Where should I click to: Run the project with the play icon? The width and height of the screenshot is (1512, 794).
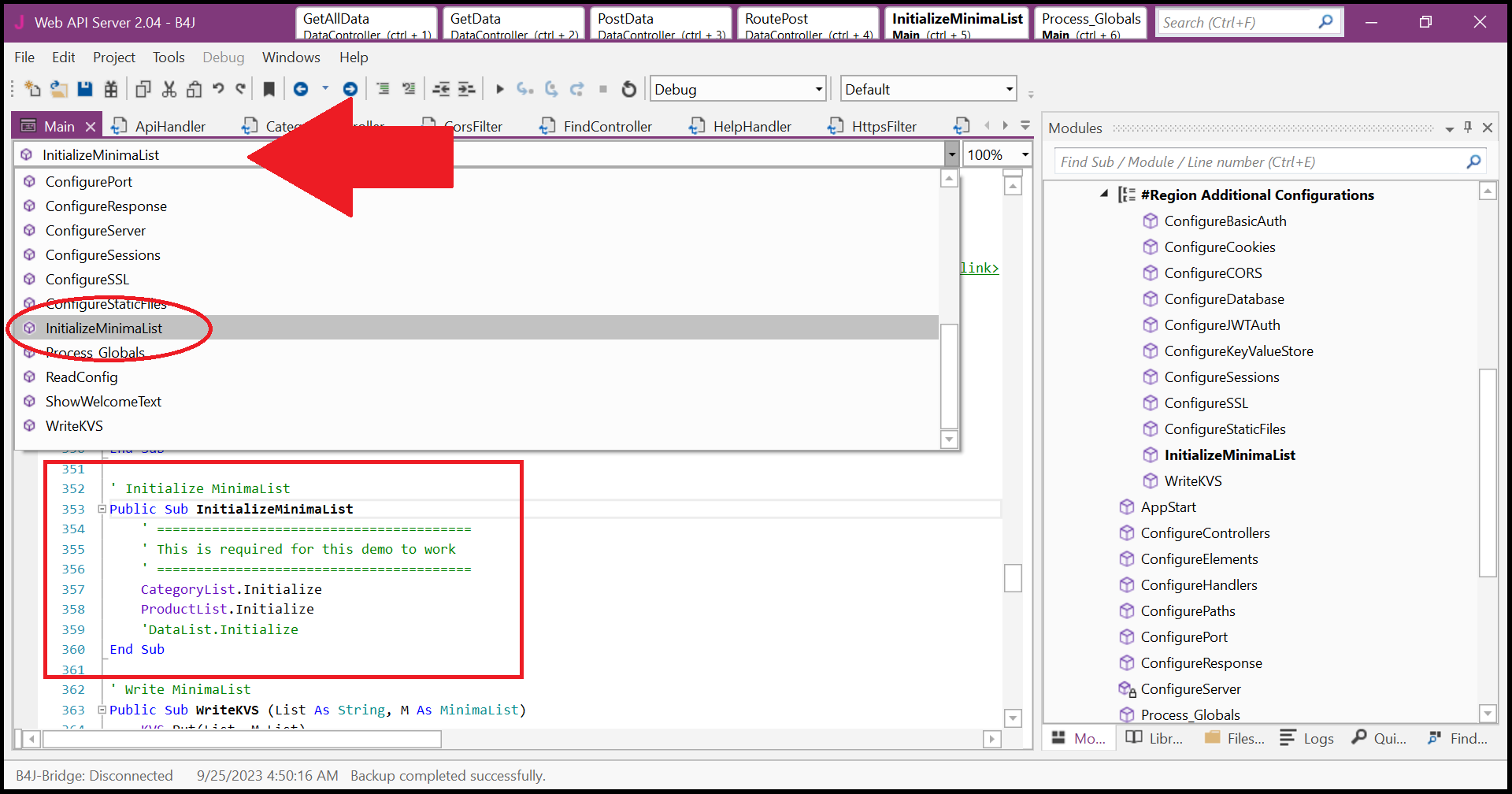pos(499,89)
